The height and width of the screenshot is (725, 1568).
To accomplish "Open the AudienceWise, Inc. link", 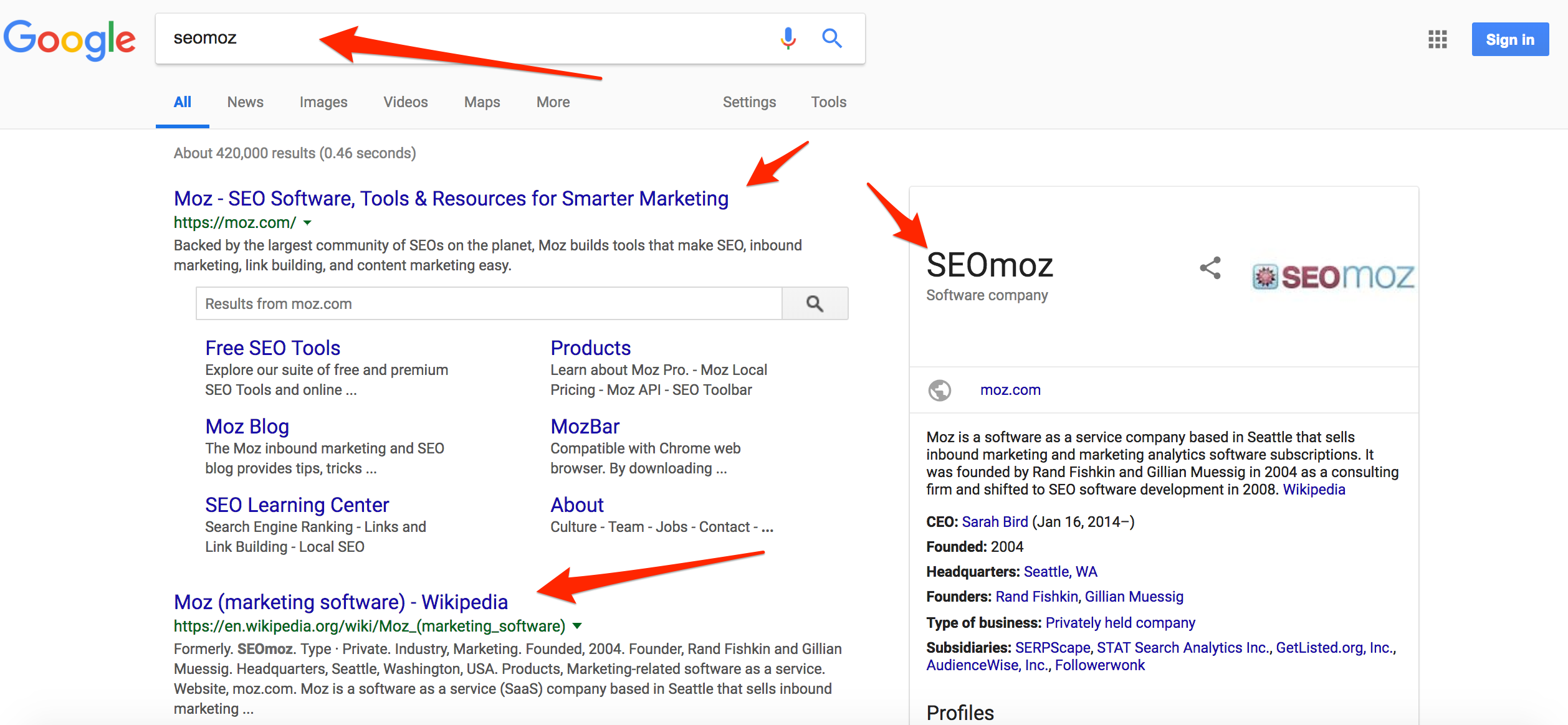I will point(987,665).
